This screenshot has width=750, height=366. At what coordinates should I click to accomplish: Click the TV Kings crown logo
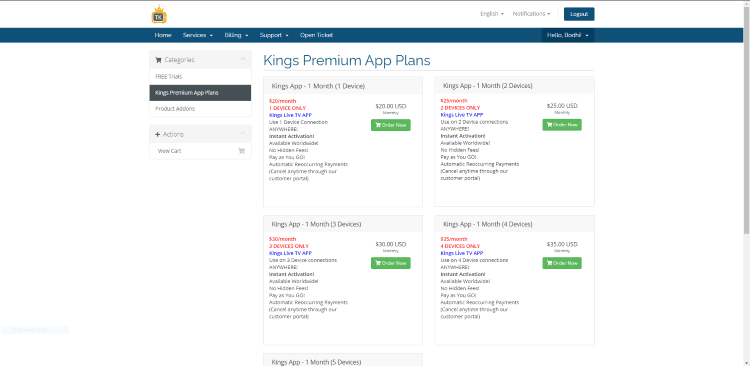coord(159,14)
